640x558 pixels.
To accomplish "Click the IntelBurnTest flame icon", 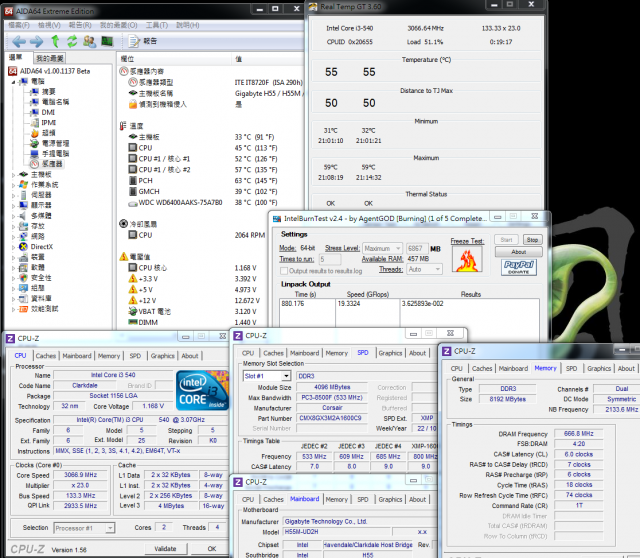I will pos(467,259).
